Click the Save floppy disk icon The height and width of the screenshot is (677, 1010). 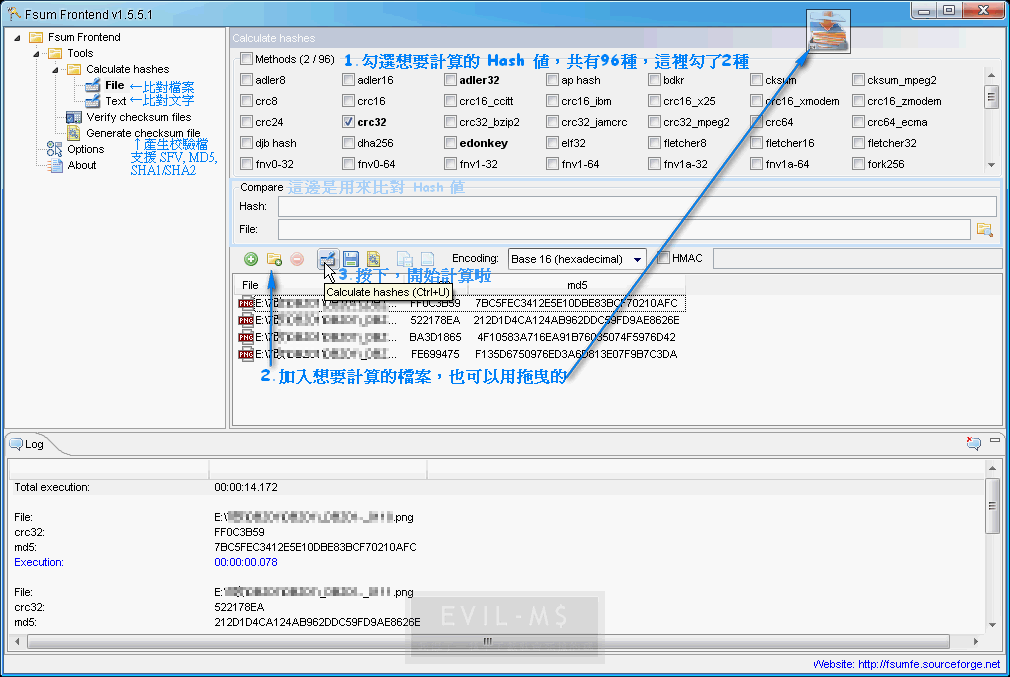(x=350, y=259)
